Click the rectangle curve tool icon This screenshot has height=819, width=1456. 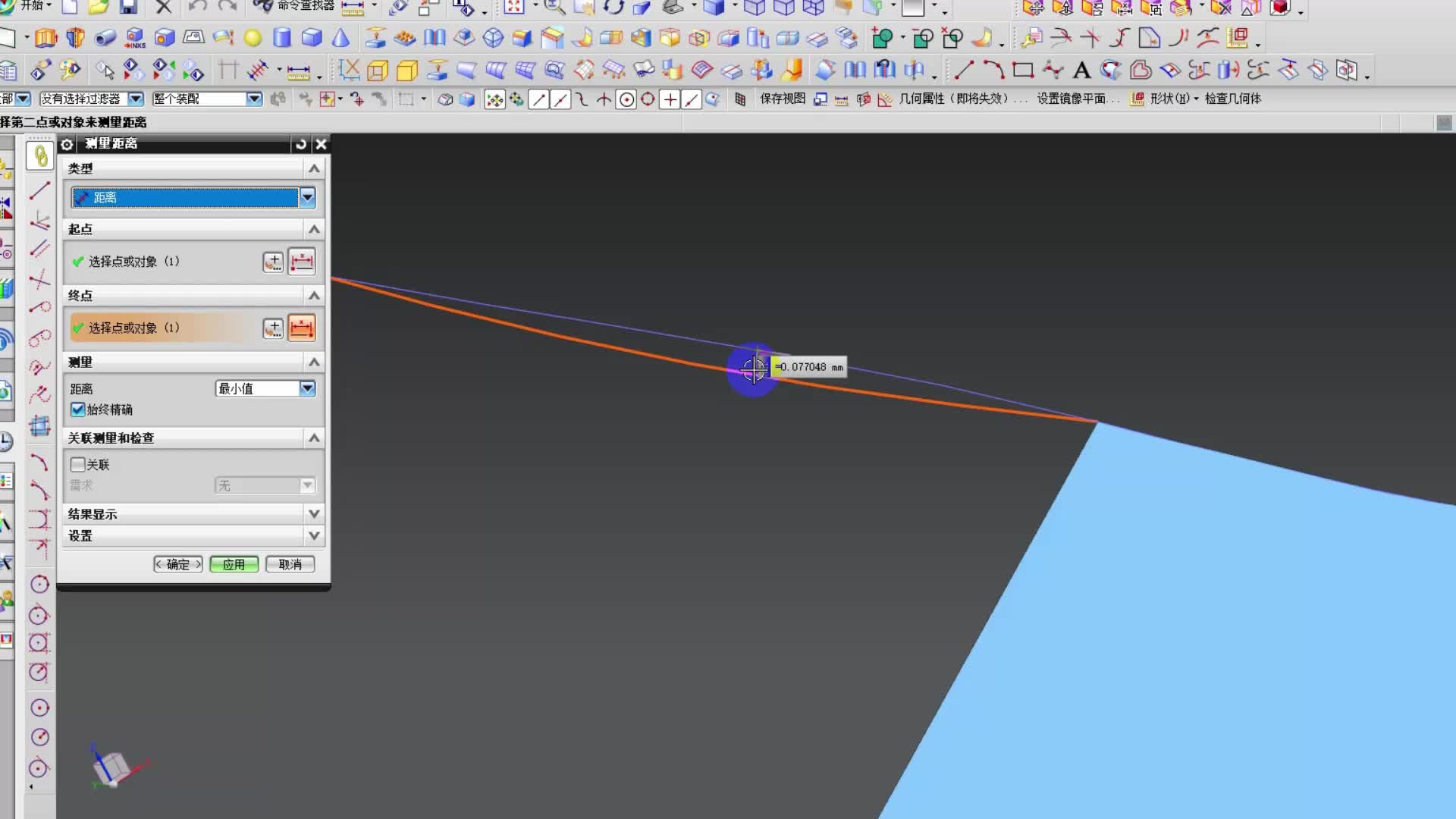tap(1023, 71)
